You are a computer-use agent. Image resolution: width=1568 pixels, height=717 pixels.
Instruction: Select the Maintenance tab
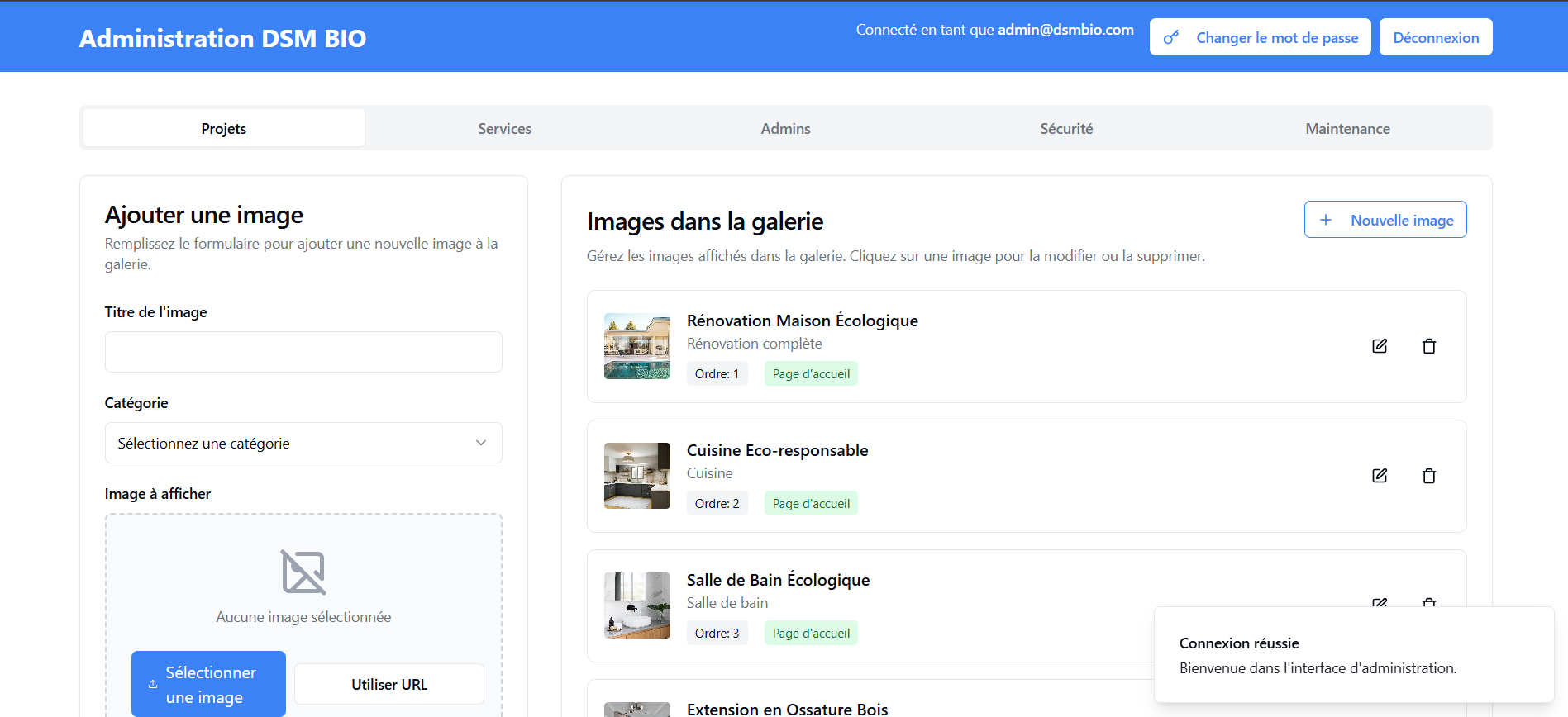tap(1347, 129)
